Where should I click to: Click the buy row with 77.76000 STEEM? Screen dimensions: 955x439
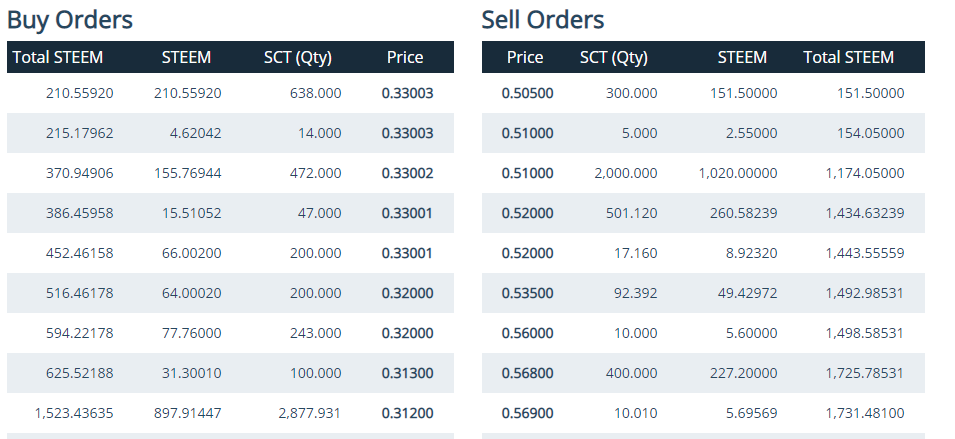tap(230, 334)
